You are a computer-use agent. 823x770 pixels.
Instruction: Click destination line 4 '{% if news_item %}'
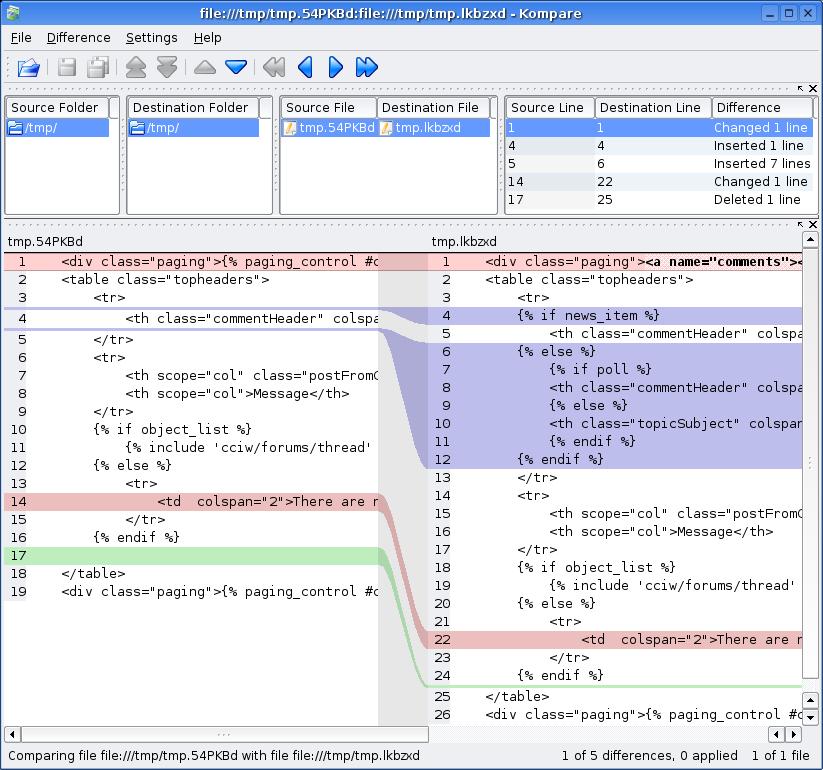[616, 315]
